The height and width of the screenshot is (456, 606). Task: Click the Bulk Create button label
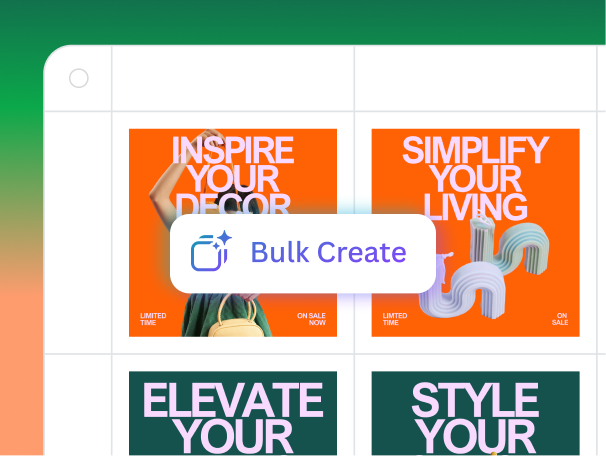(329, 252)
